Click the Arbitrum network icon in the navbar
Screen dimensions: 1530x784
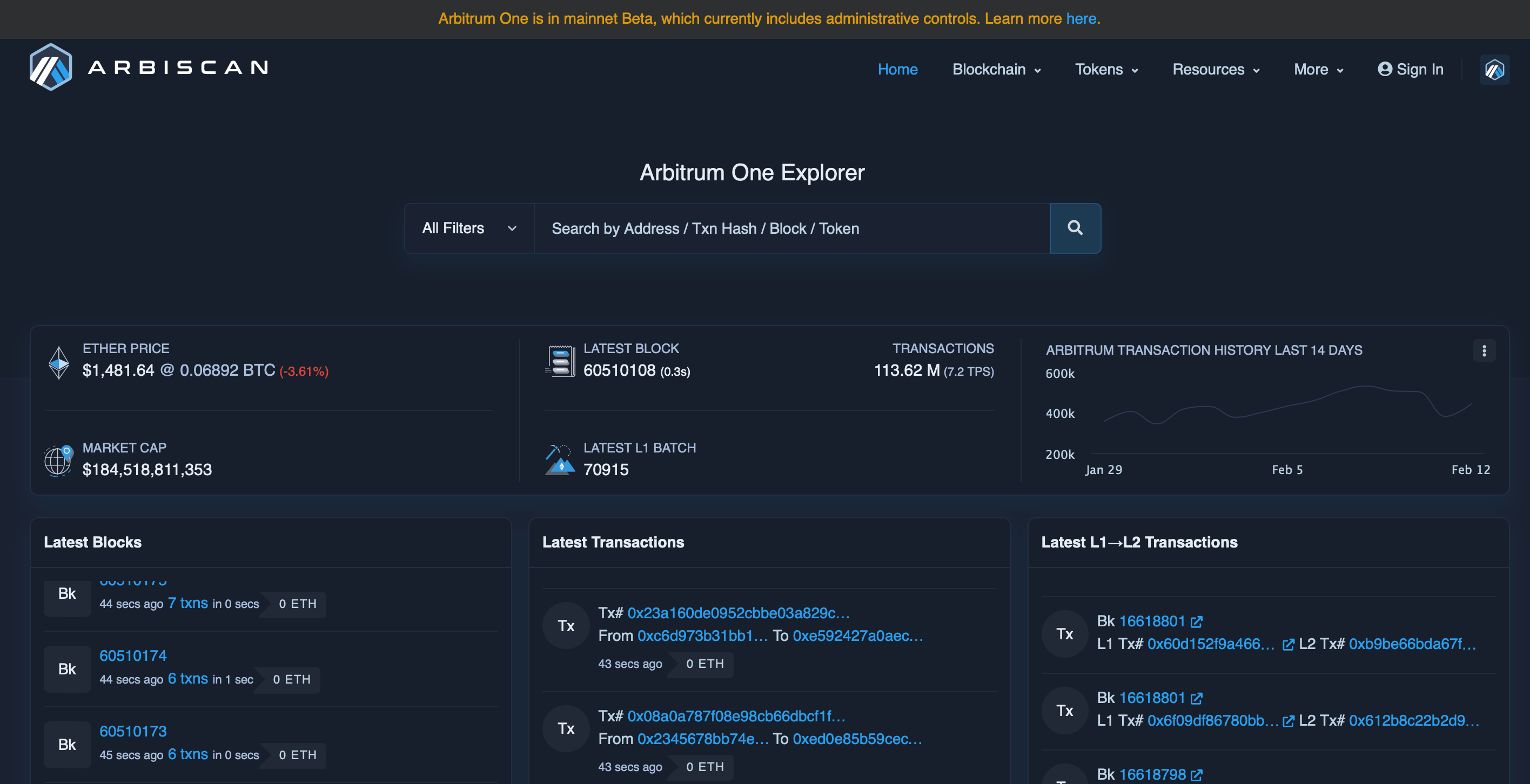pyautogui.click(x=1494, y=70)
